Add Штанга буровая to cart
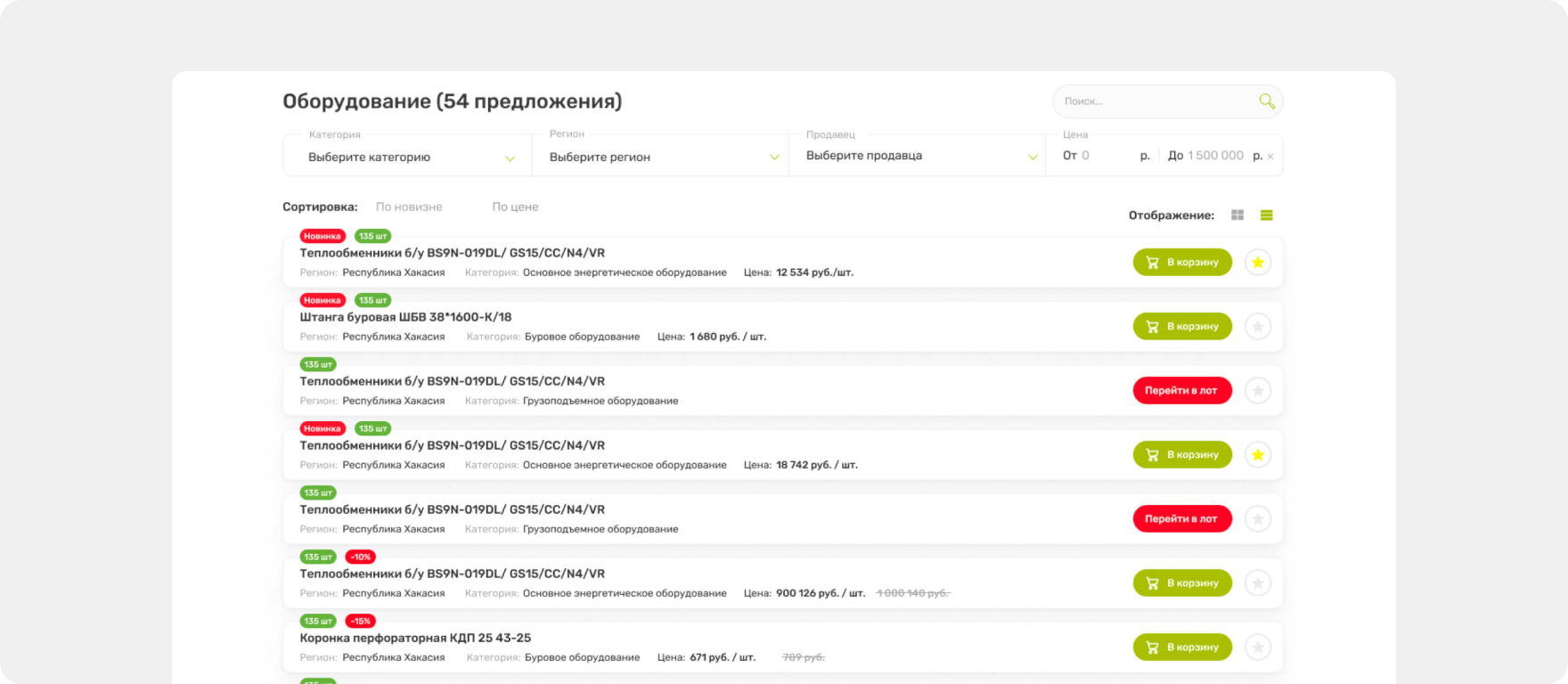The image size is (1568, 684). pyautogui.click(x=1181, y=327)
